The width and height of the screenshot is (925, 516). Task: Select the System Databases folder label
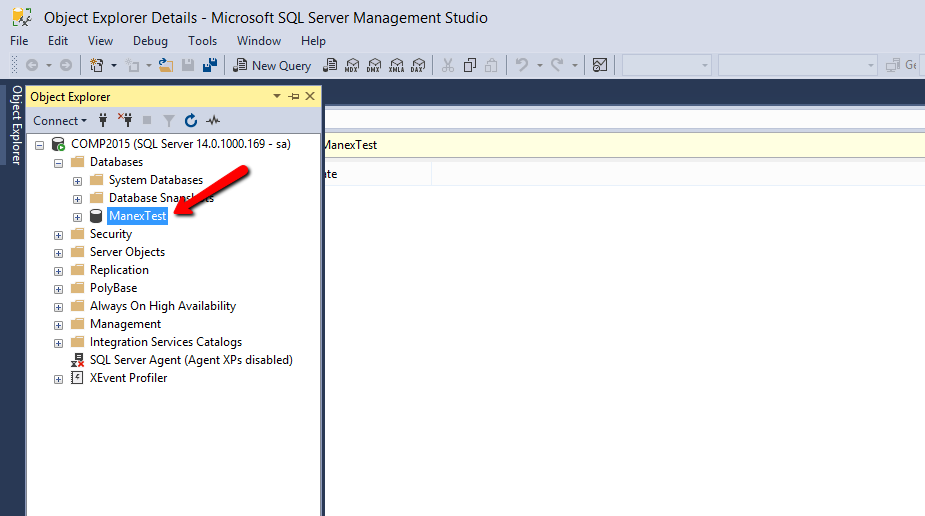(x=156, y=180)
